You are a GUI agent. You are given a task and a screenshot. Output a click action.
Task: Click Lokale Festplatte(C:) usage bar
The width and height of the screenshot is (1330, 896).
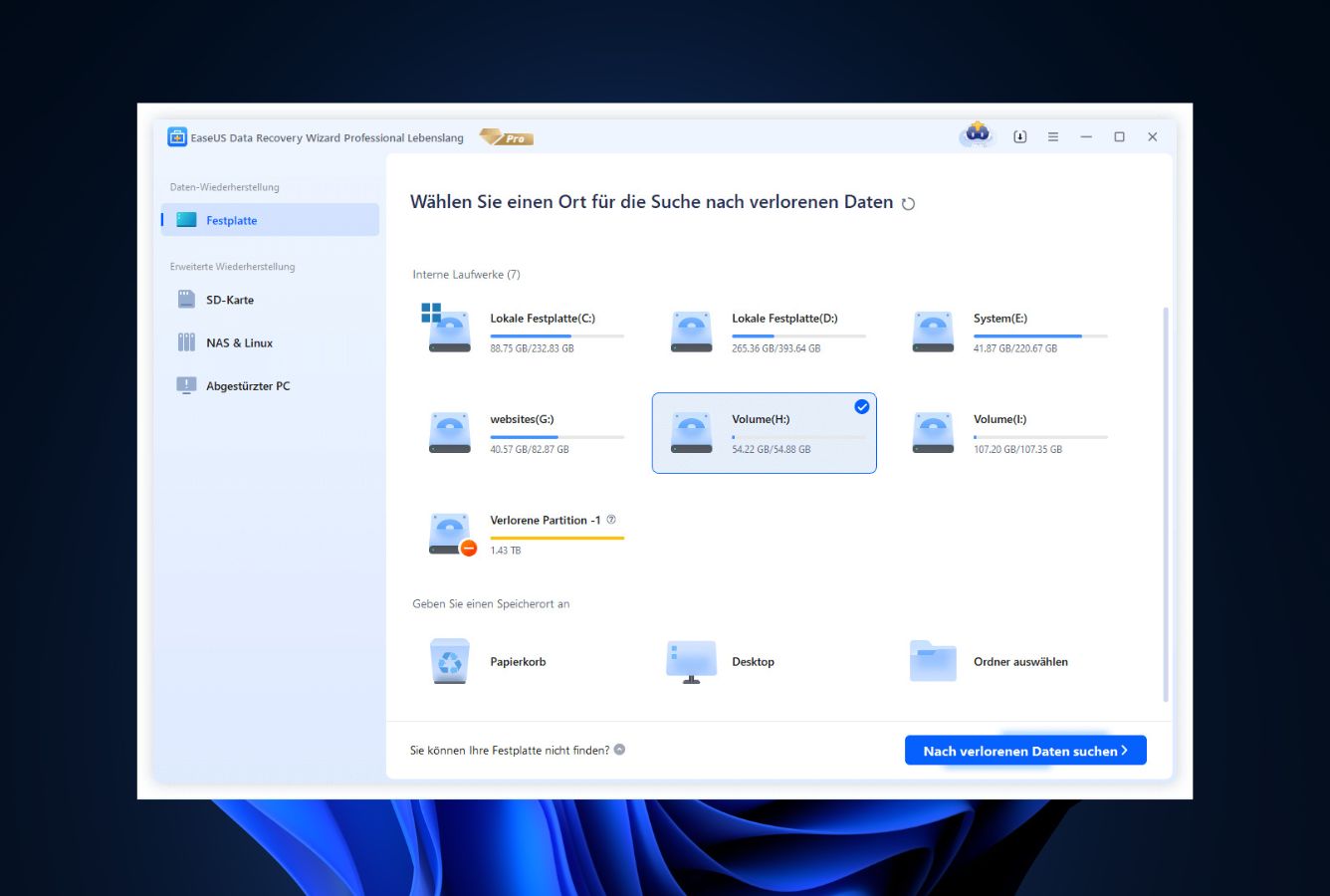[x=556, y=336]
